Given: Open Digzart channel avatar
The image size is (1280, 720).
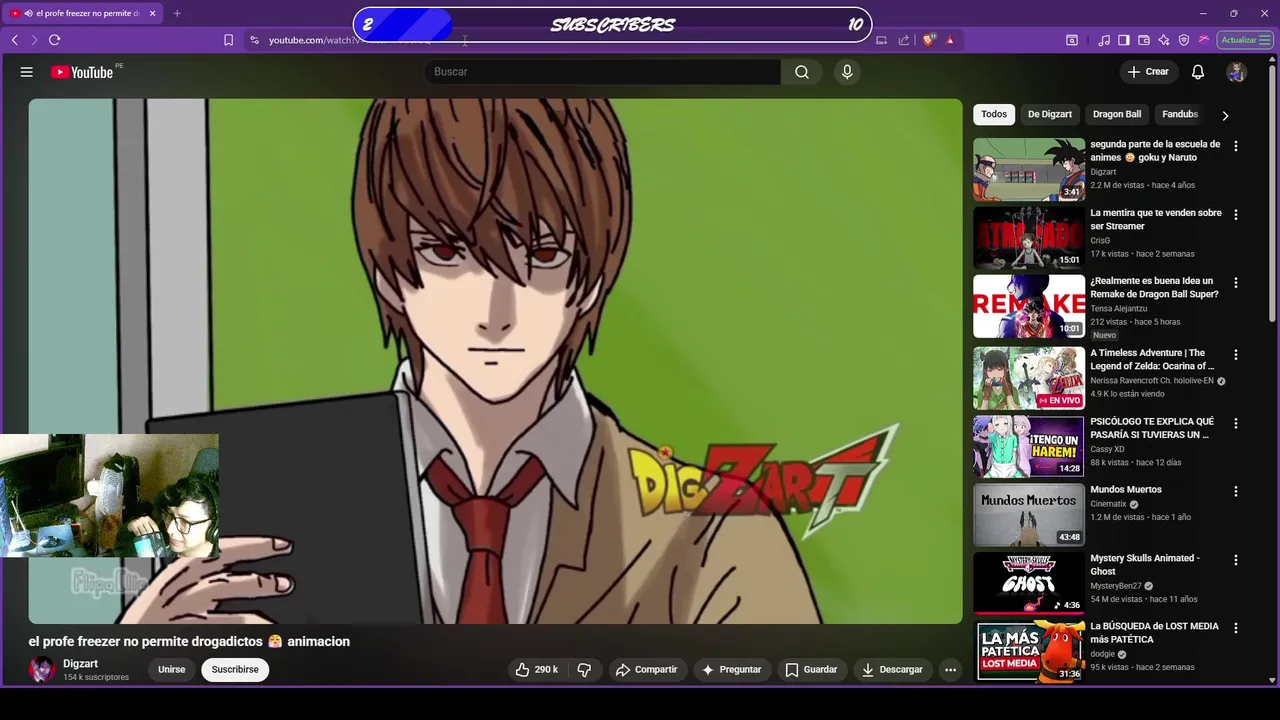Looking at the screenshot, I should click(42, 670).
